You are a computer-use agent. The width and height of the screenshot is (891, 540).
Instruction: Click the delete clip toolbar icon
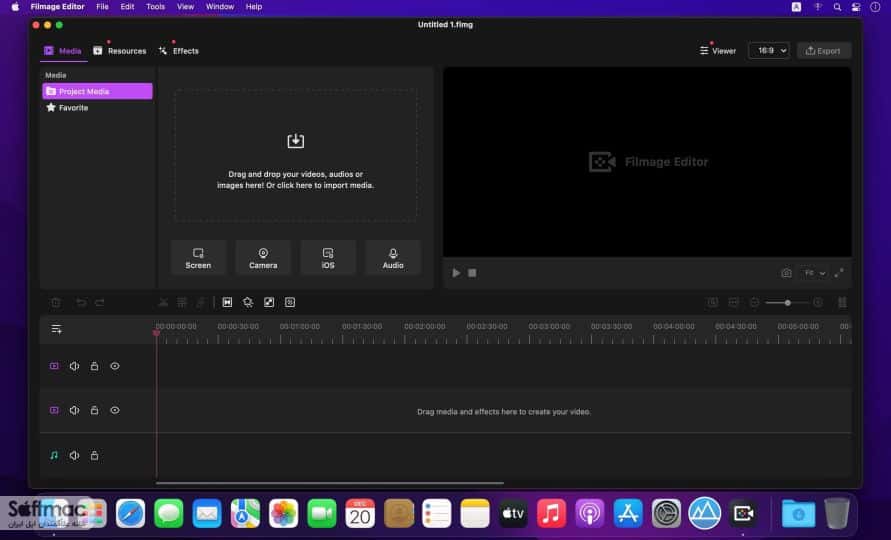56,302
